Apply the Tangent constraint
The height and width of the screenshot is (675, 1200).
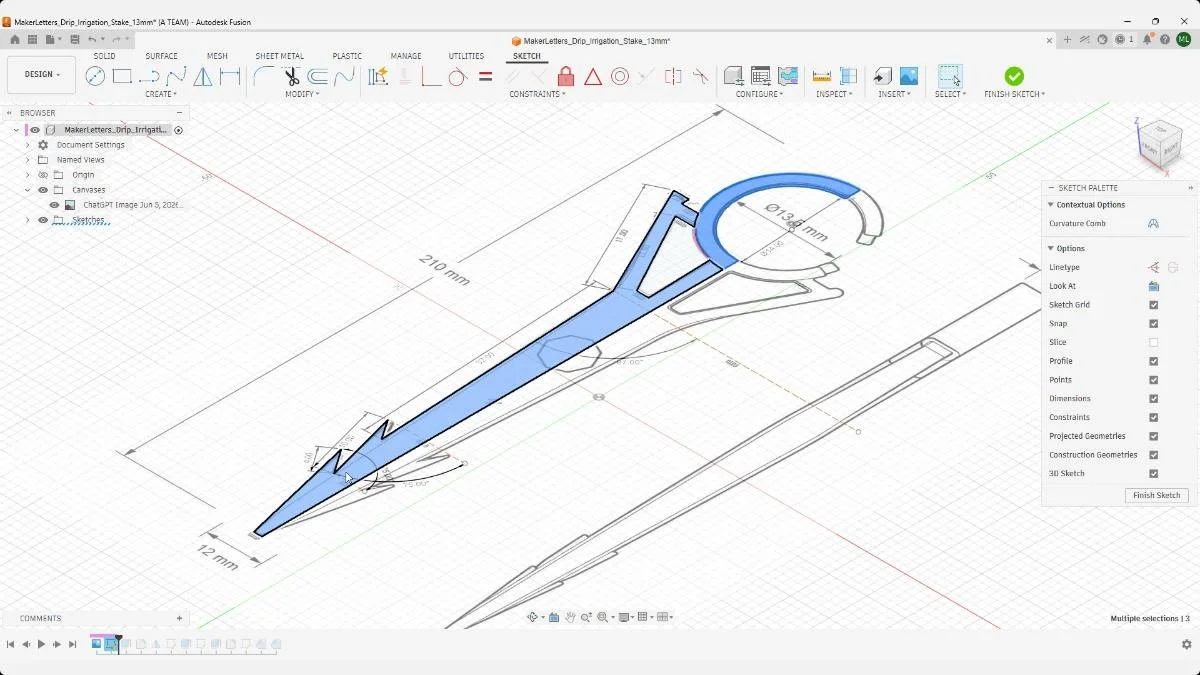pyautogui.click(x=458, y=76)
